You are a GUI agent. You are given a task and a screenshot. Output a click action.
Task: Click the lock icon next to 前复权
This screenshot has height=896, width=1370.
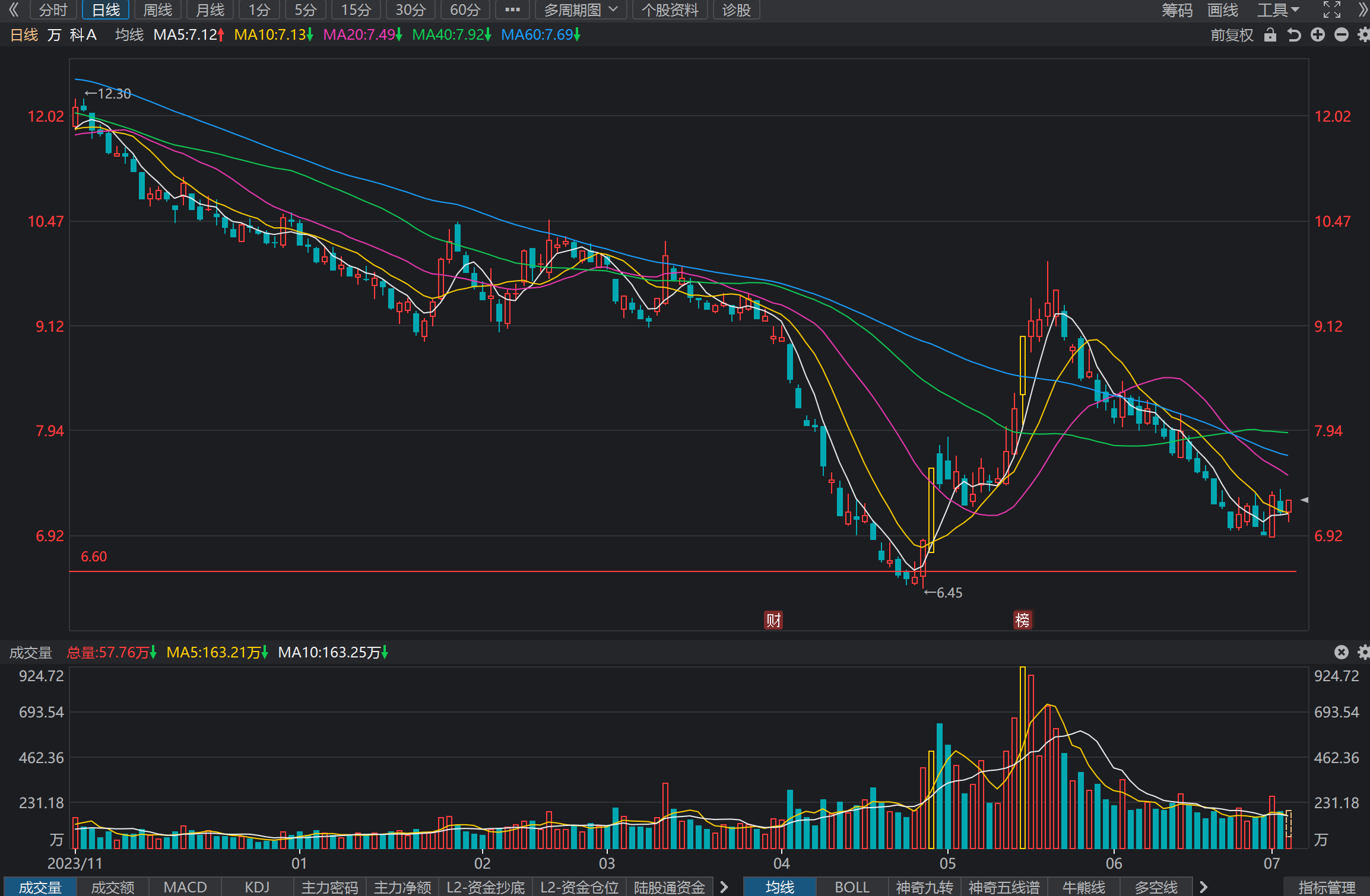tap(1270, 35)
